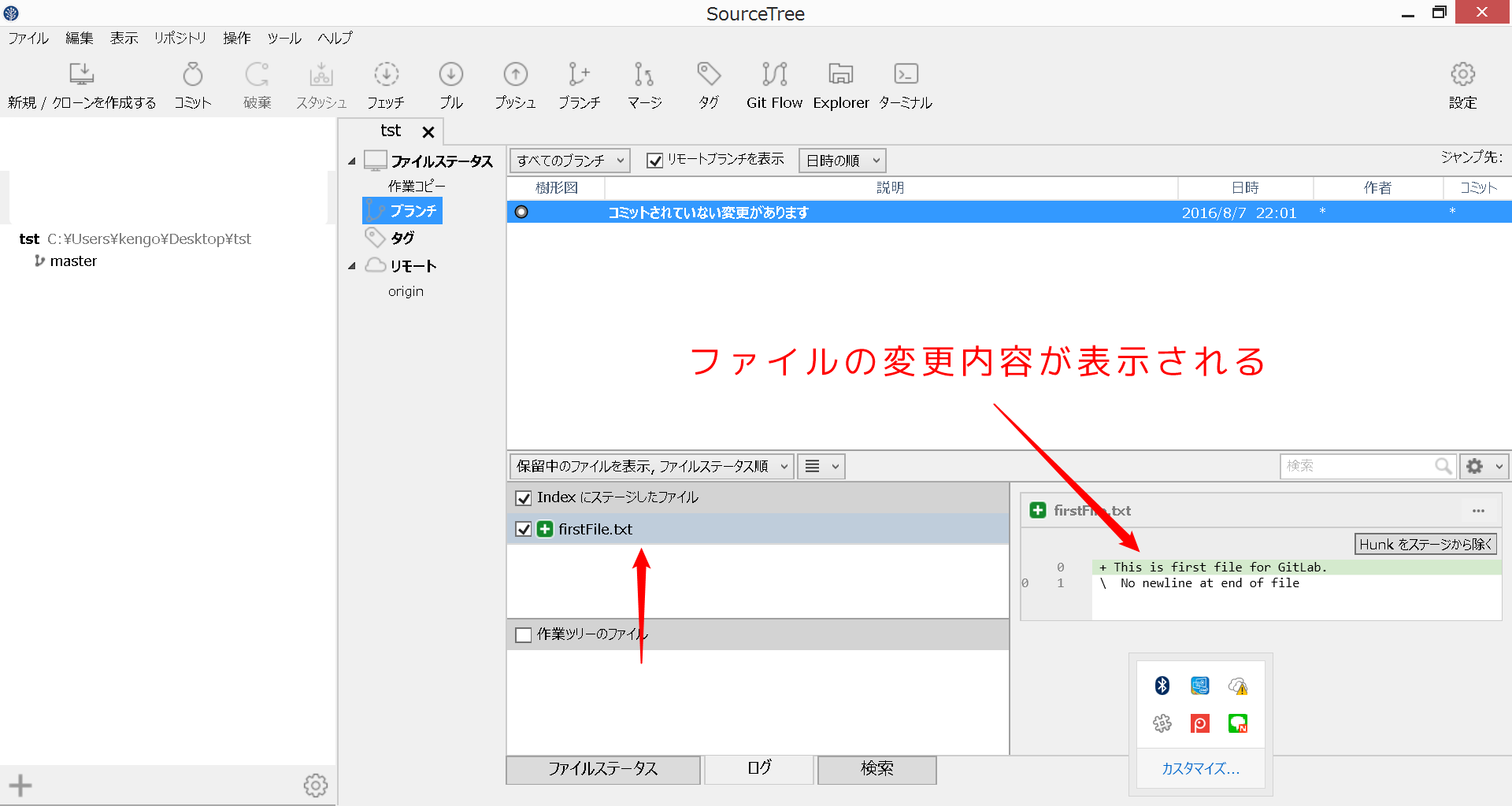The width and height of the screenshot is (1512, 806).
Task: Click Hunk をステージから除く button
Action: coord(1425,544)
